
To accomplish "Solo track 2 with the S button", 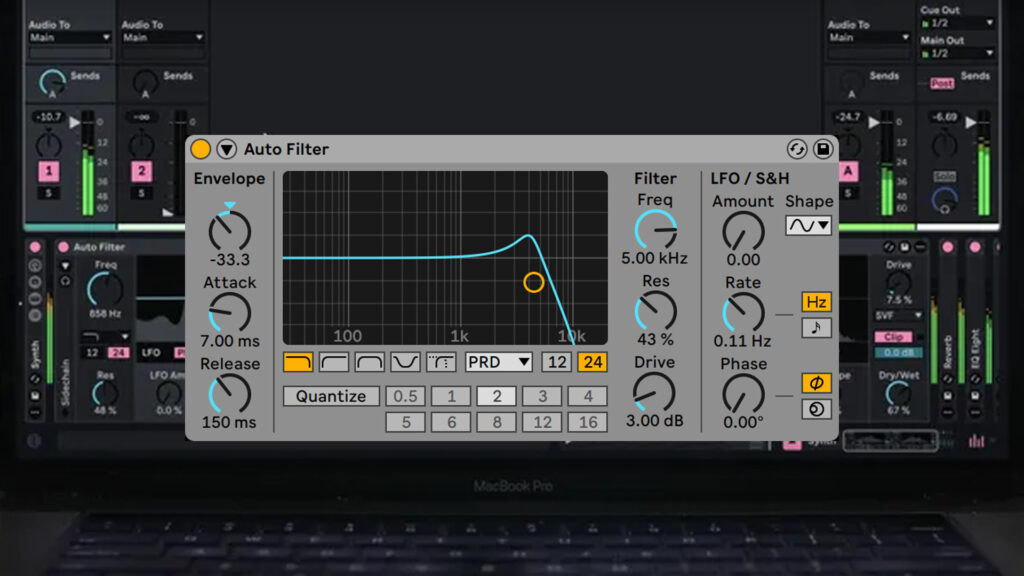I will [x=142, y=193].
